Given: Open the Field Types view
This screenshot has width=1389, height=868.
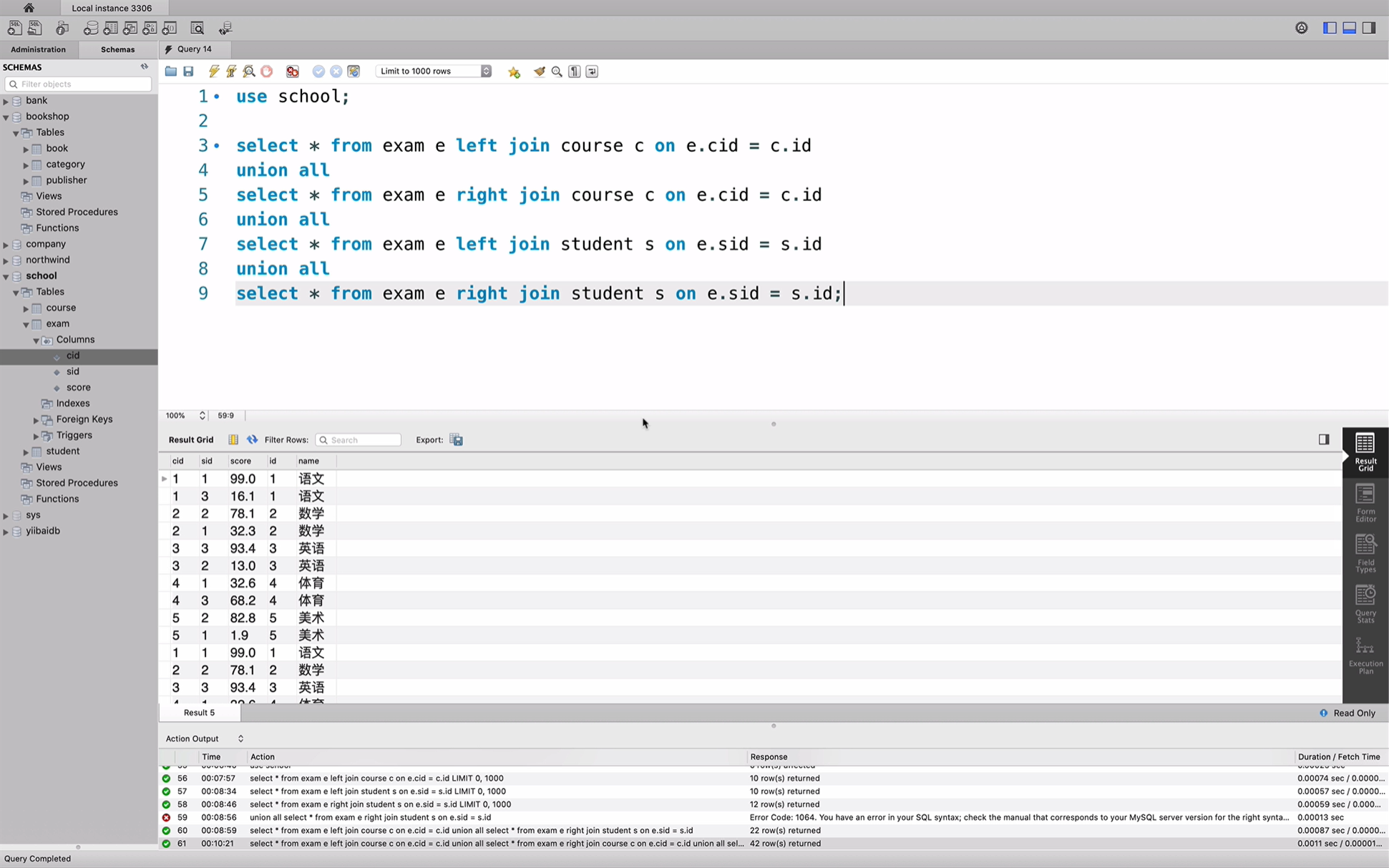Looking at the screenshot, I should pyautogui.click(x=1365, y=553).
